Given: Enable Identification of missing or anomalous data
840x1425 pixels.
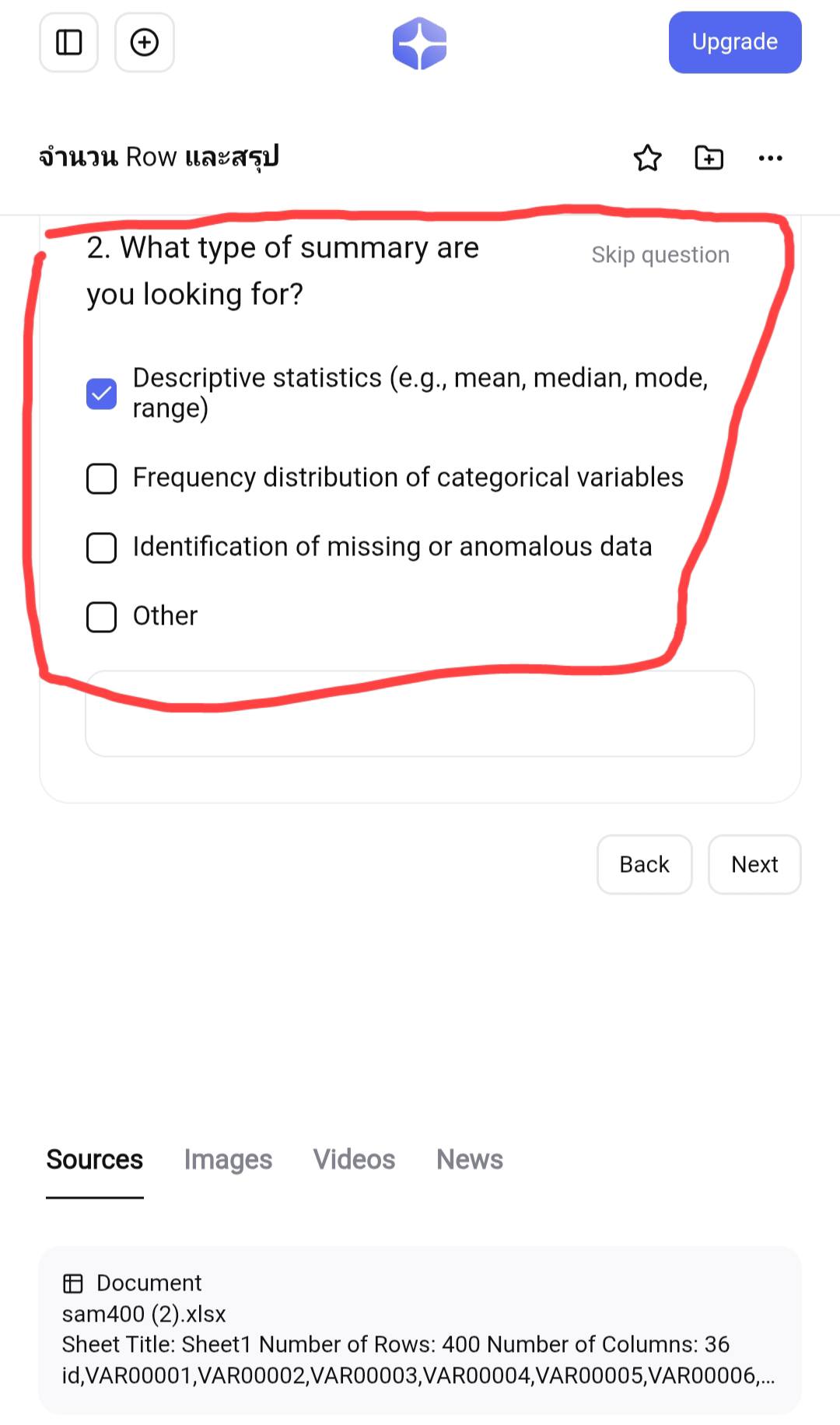Looking at the screenshot, I should tap(101, 548).
